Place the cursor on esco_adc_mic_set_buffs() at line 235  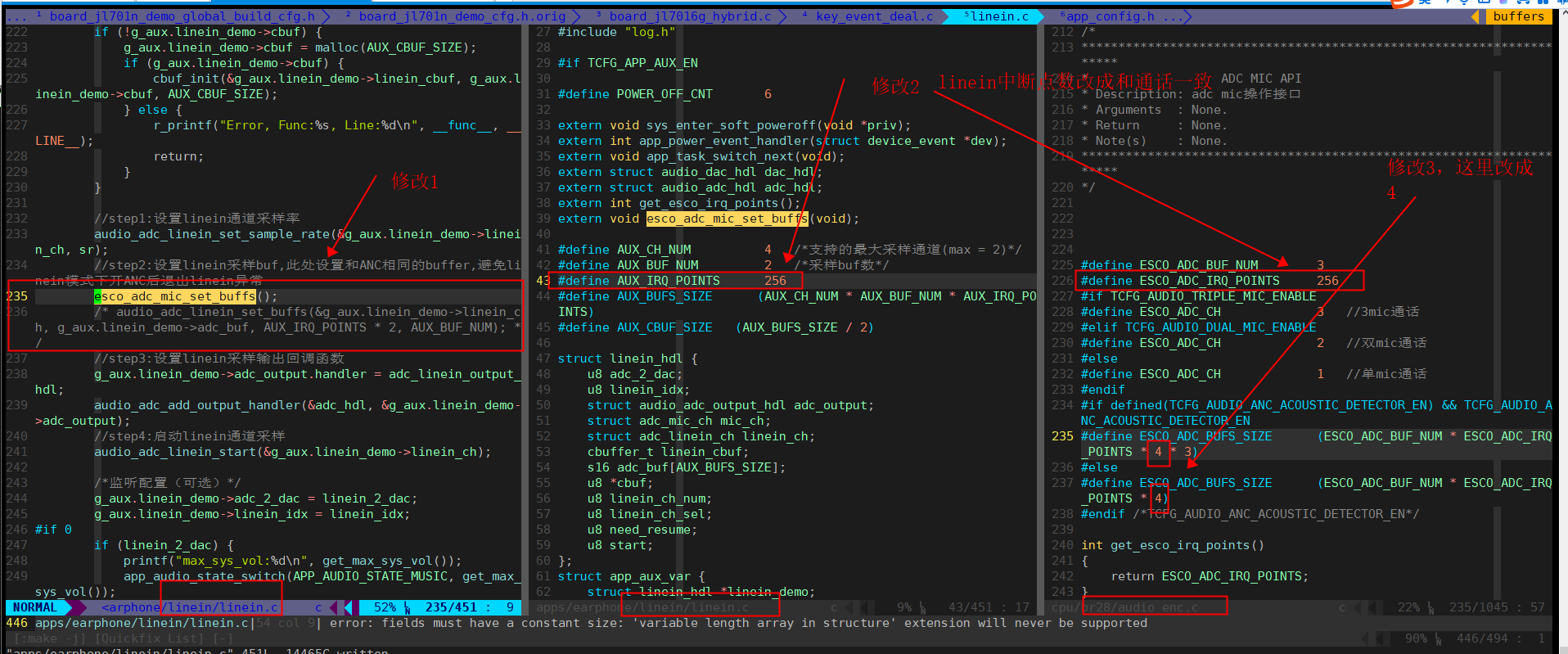(x=186, y=296)
